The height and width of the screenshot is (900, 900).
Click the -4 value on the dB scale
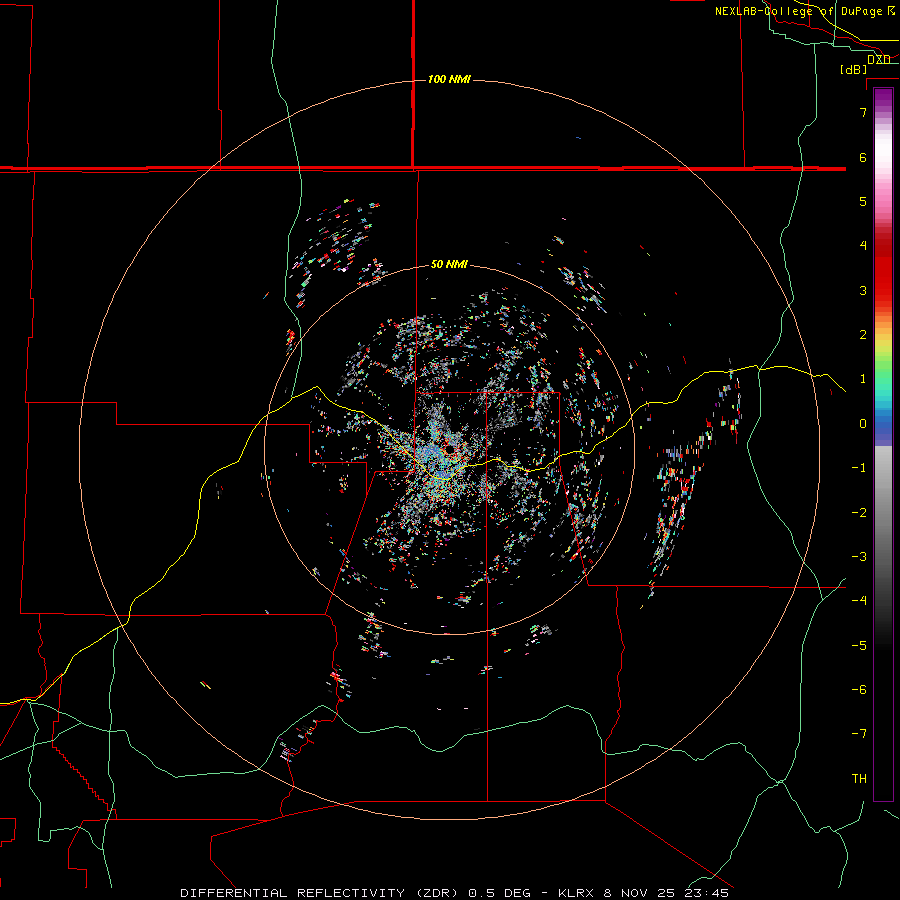point(859,601)
